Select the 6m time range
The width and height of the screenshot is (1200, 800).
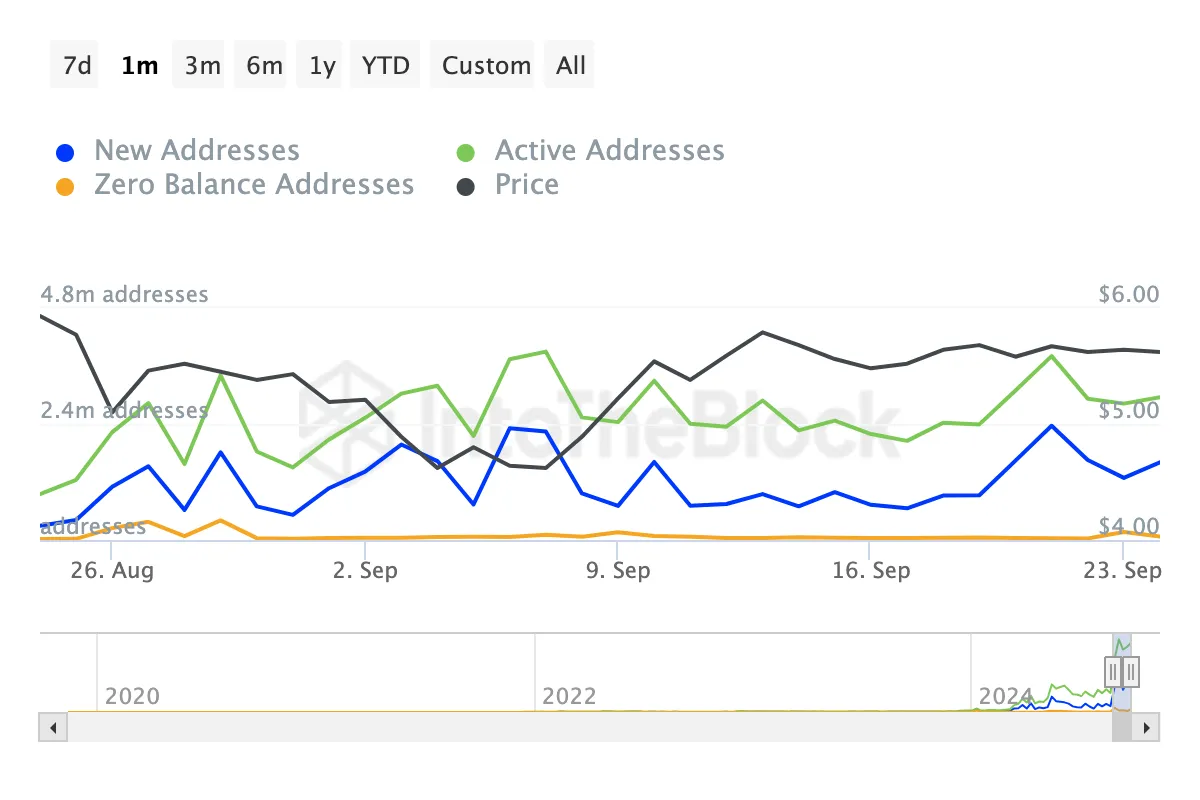click(x=264, y=66)
